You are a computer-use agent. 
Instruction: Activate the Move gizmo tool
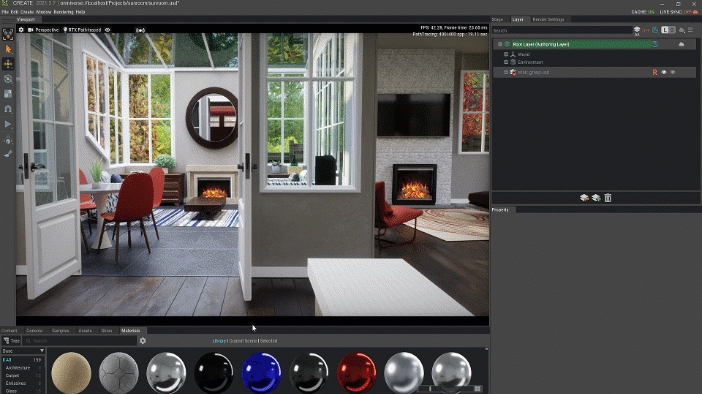[x=8, y=64]
